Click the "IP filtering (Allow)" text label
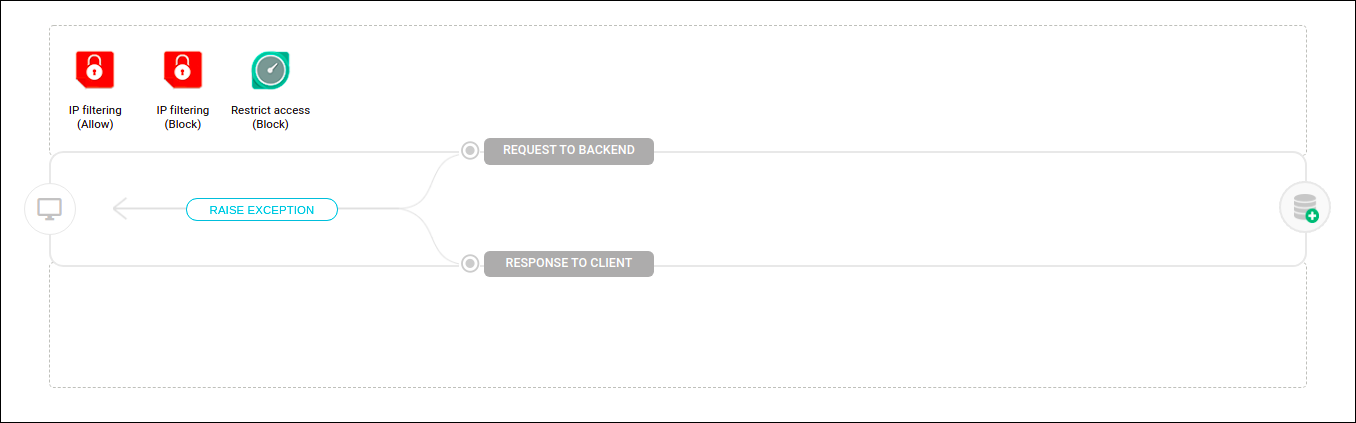This screenshot has height=423, width=1356. point(95,117)
